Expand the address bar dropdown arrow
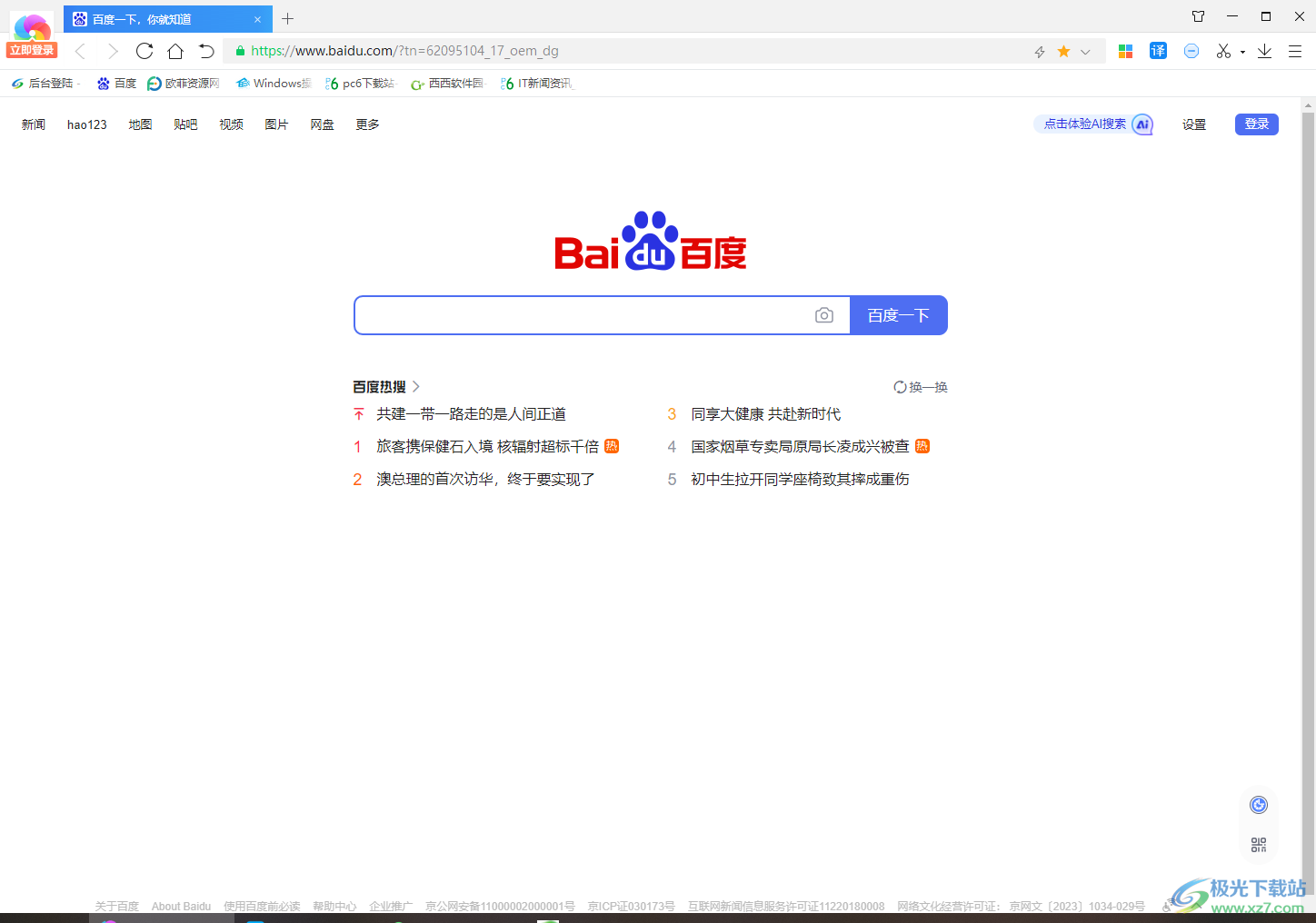The width and height of the screenshot is (1316, 923). [x=1085, y=52]
